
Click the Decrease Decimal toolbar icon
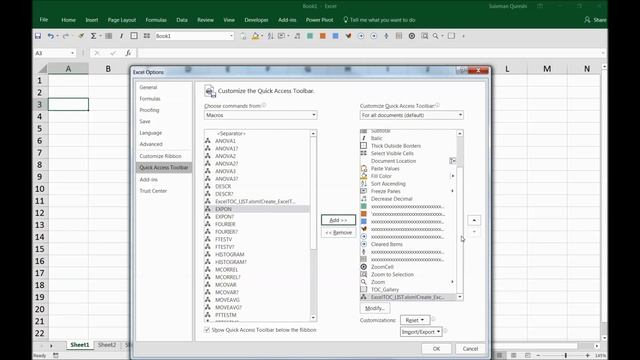pyautogui.click(x=297, y=36)
